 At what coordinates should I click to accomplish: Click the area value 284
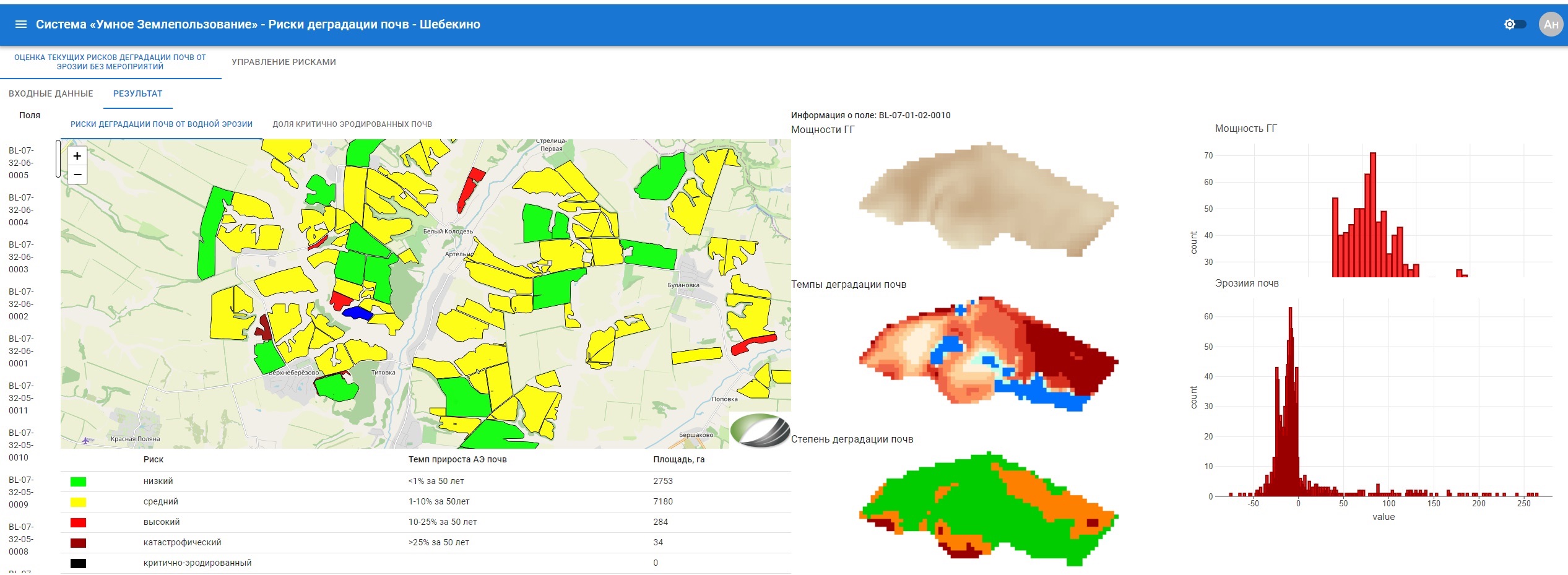click(661, 522)
